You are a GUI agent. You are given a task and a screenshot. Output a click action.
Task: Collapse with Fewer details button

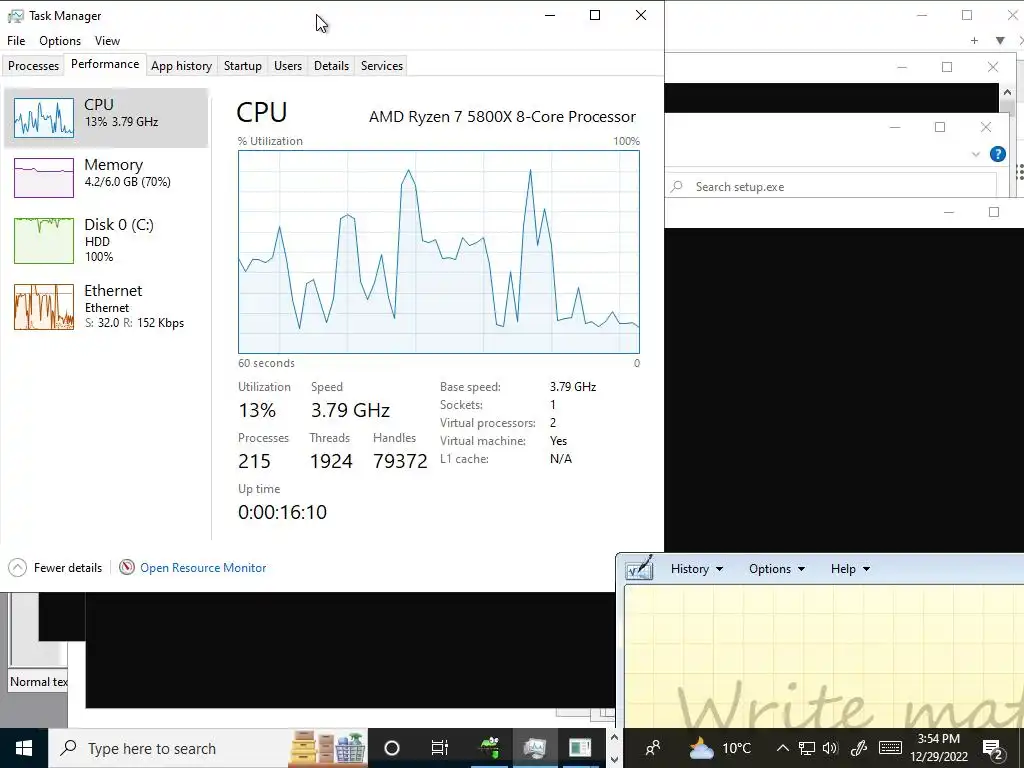pyautogui.click(x=56, y=568)
